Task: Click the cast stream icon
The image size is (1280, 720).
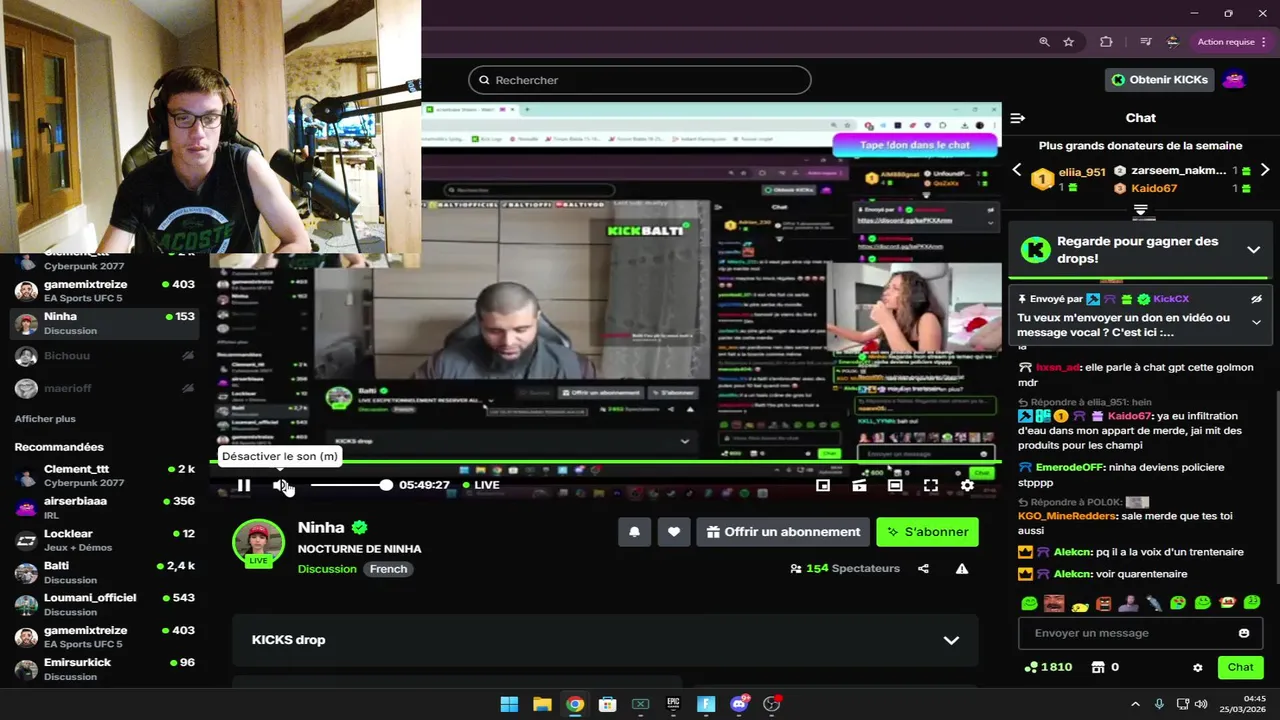Action: [x=859, y=485]
